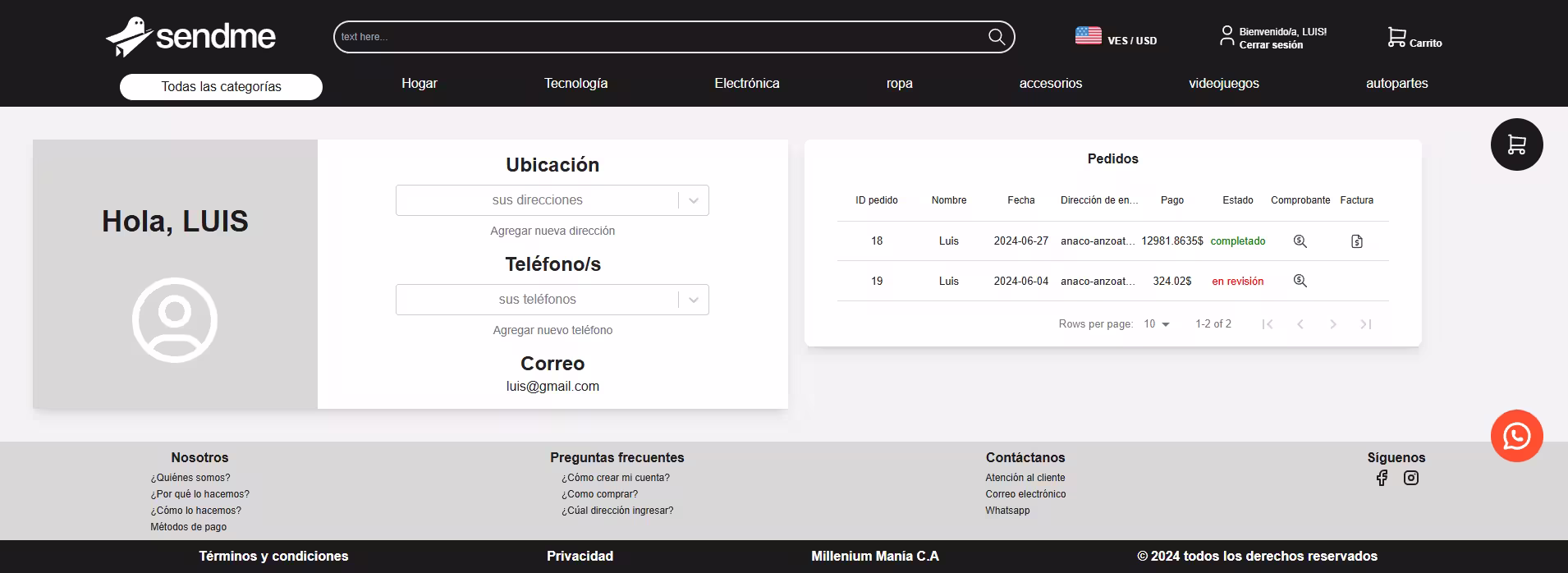Open the floating WhatsApp chat button
This screenshot has width=1568, height=573.
1516,436
